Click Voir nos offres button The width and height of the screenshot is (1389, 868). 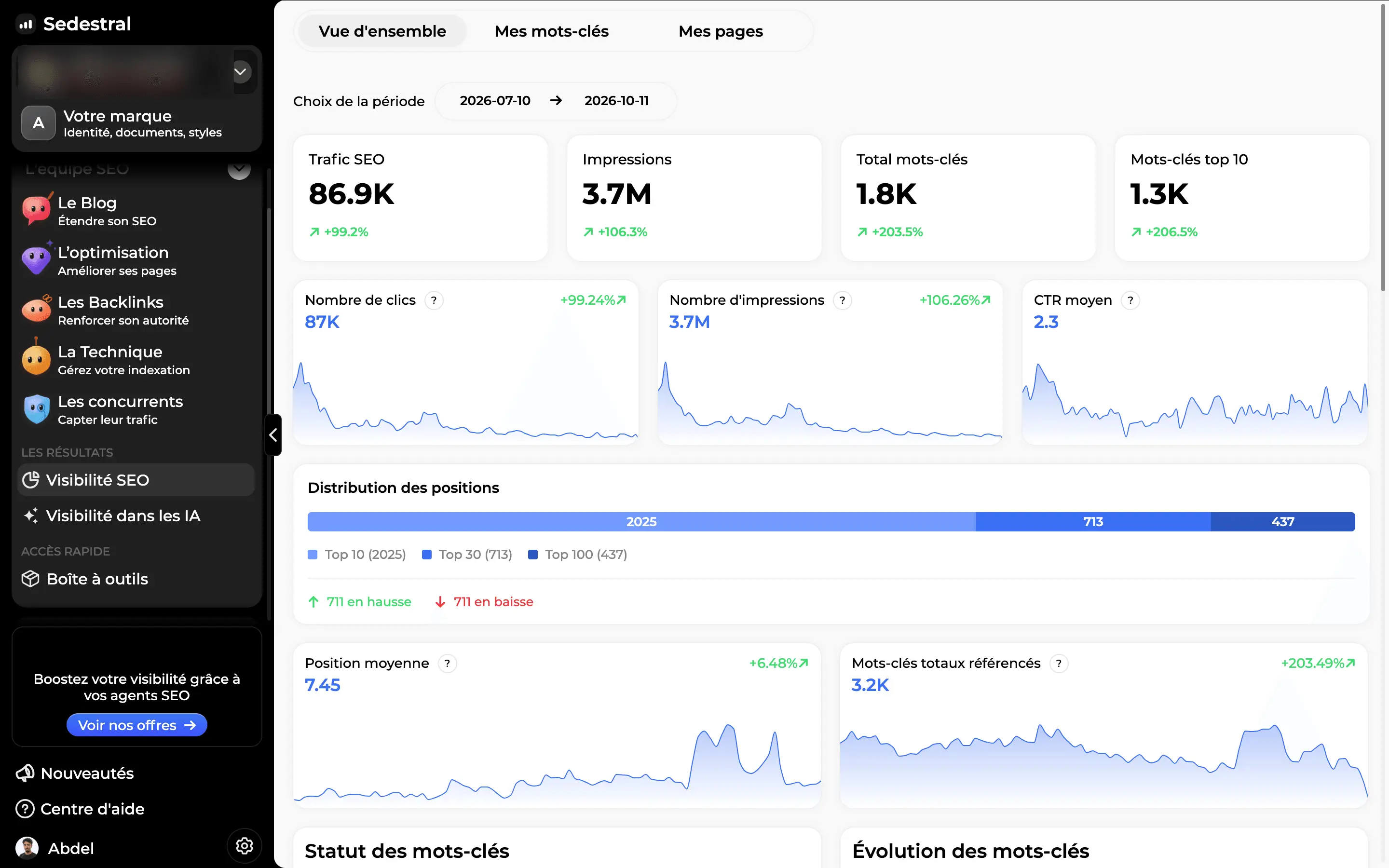click(136, 725)
